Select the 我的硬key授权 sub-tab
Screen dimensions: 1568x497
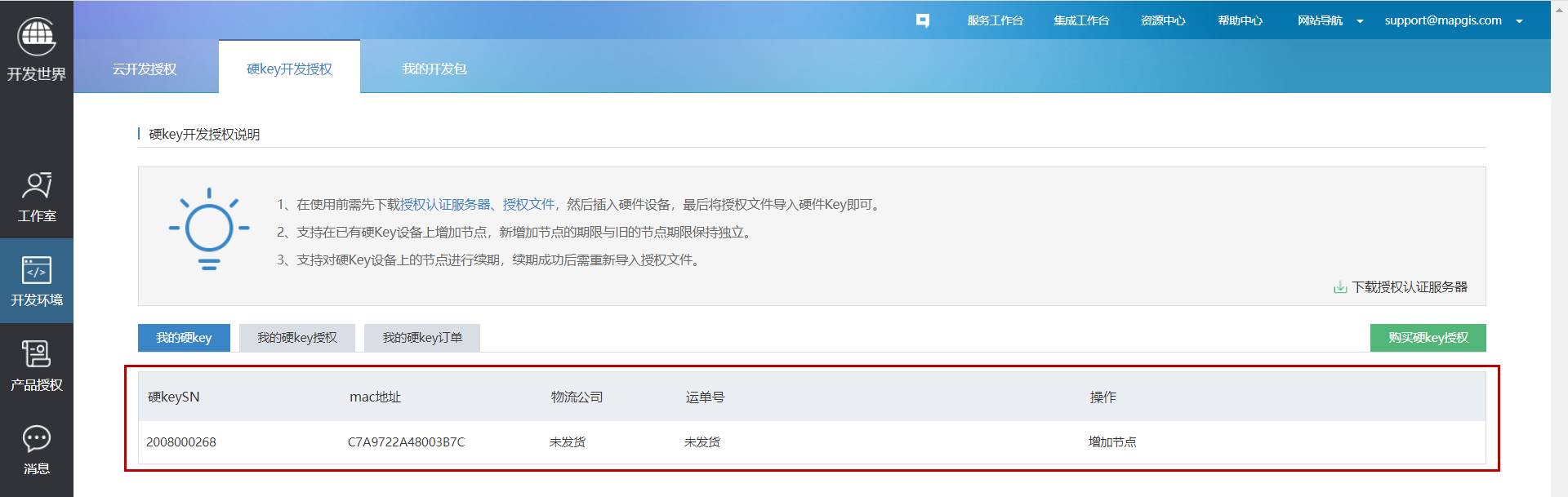click(297, 338)
